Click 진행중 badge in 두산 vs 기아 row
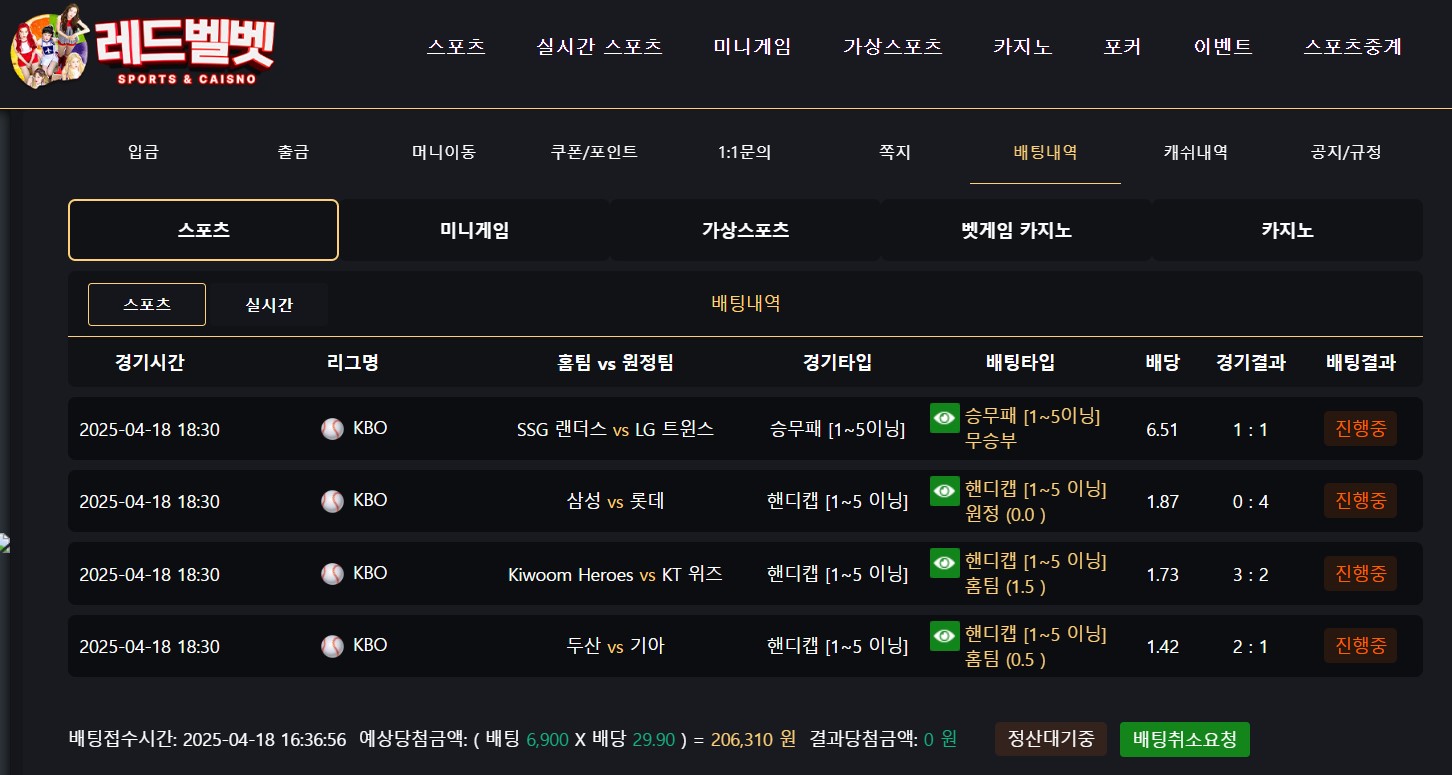 1360,646
